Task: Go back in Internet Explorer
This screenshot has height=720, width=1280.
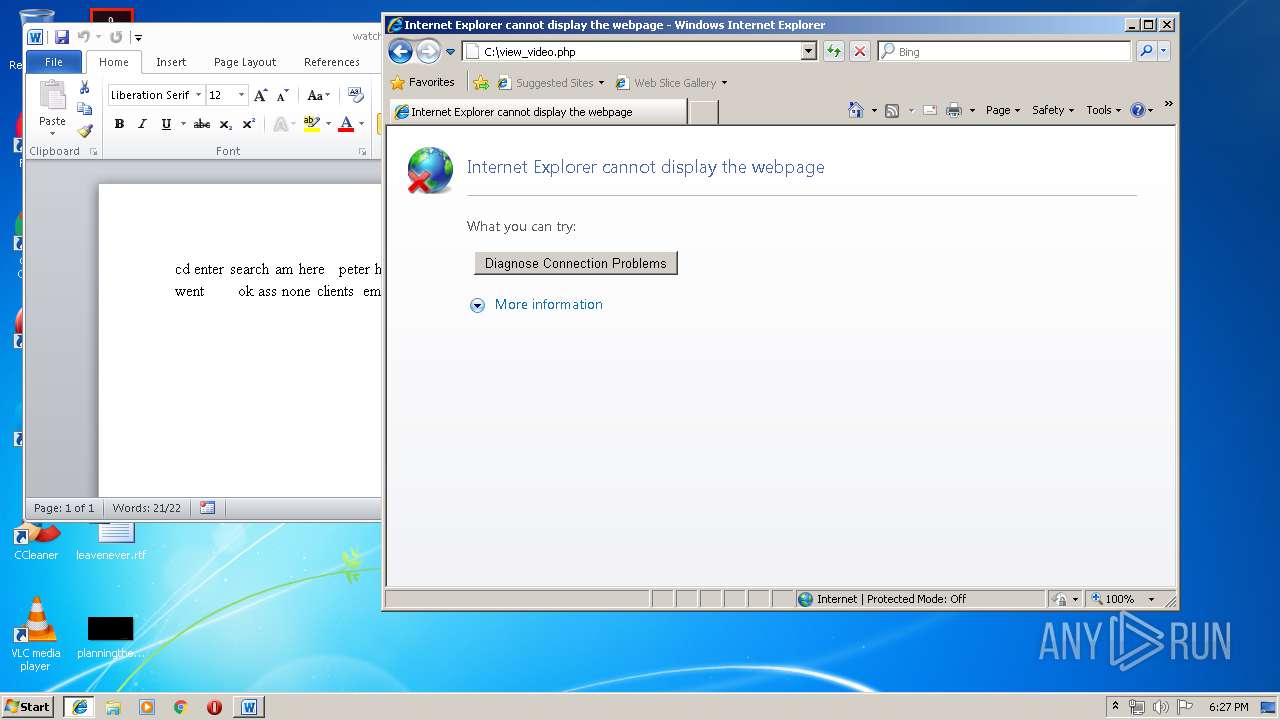Action: point(400,52)
